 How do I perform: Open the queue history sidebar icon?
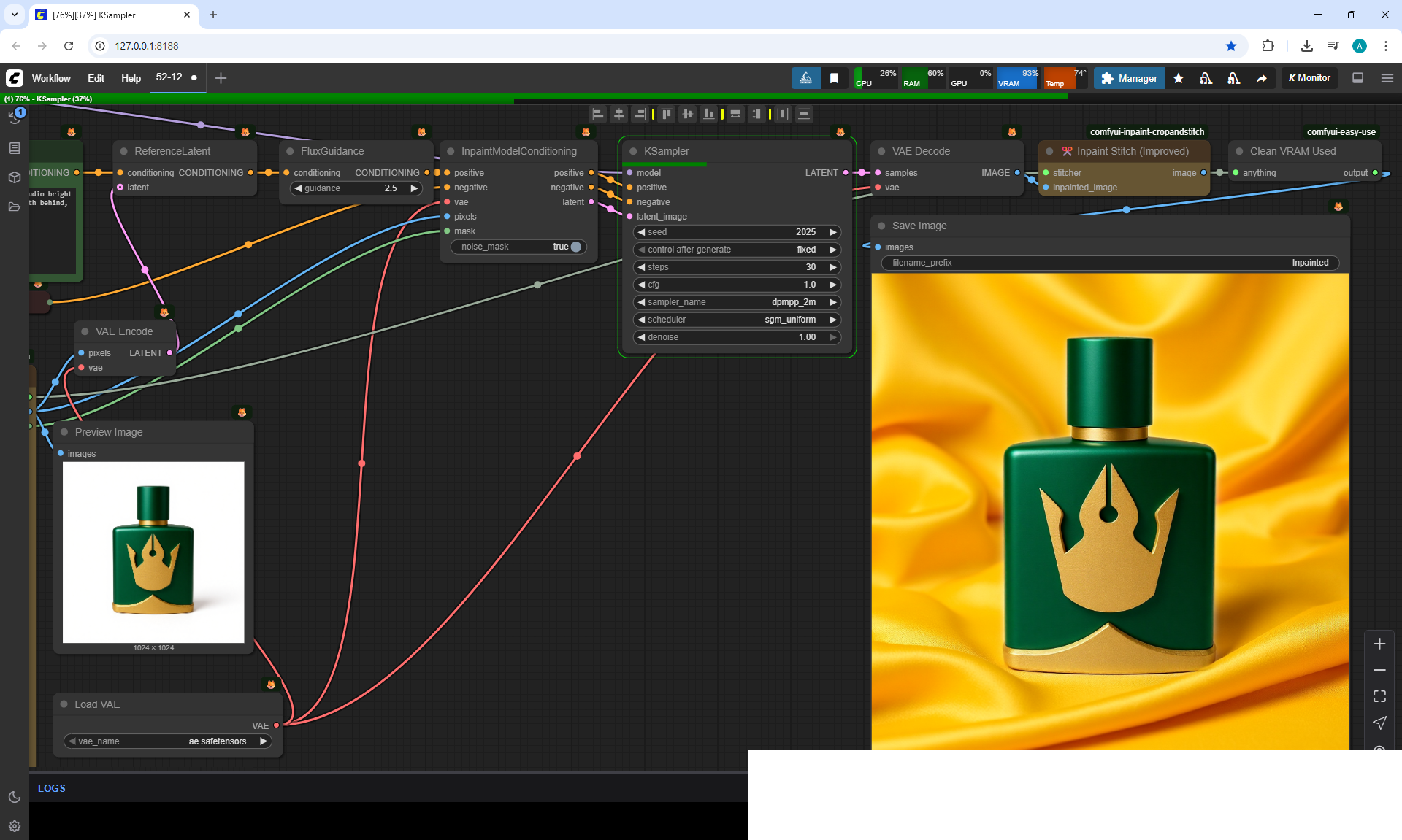15,117
